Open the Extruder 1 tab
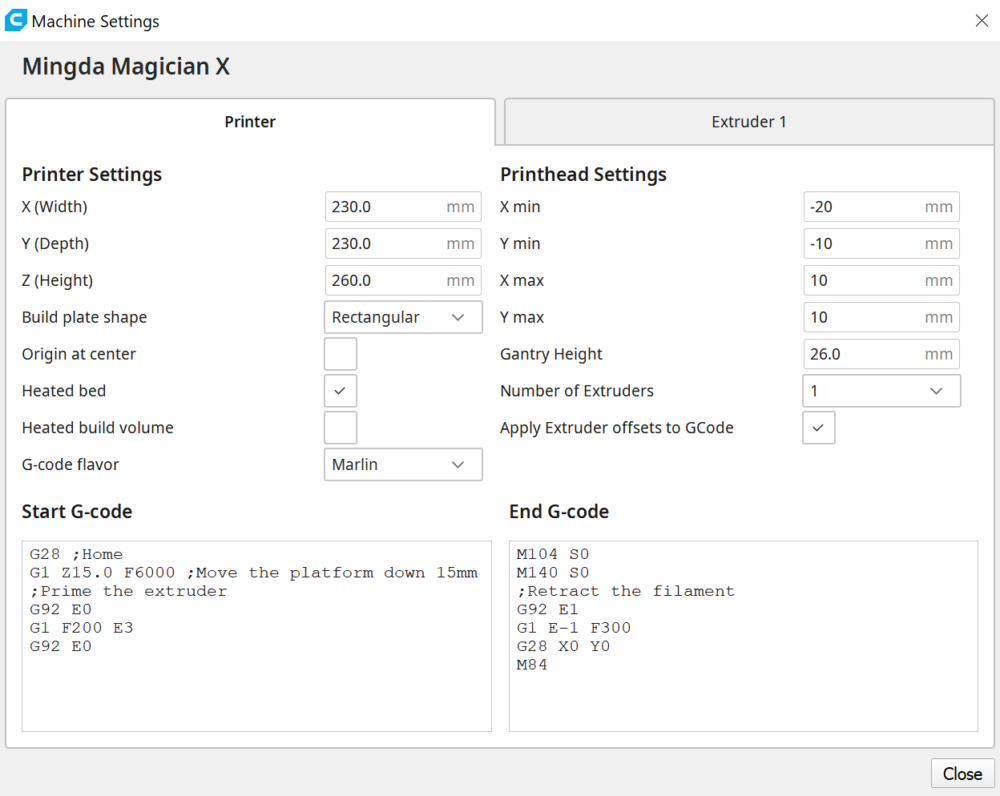This screenshot has height=796, width=1000. point(749,122)
